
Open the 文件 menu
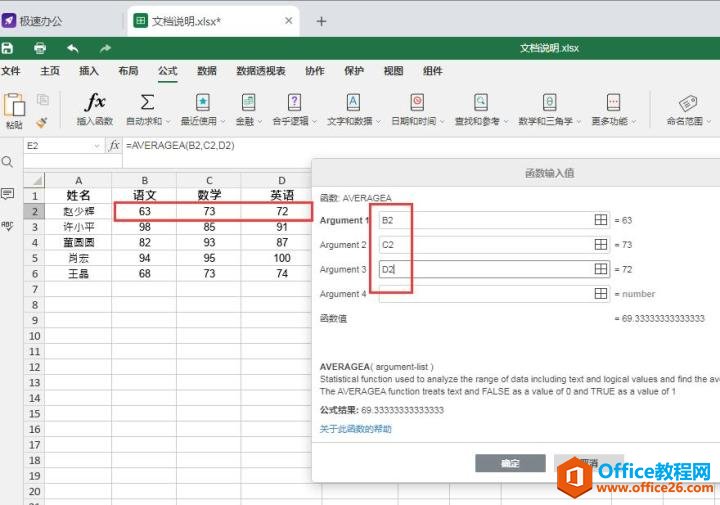click(11, 71)
